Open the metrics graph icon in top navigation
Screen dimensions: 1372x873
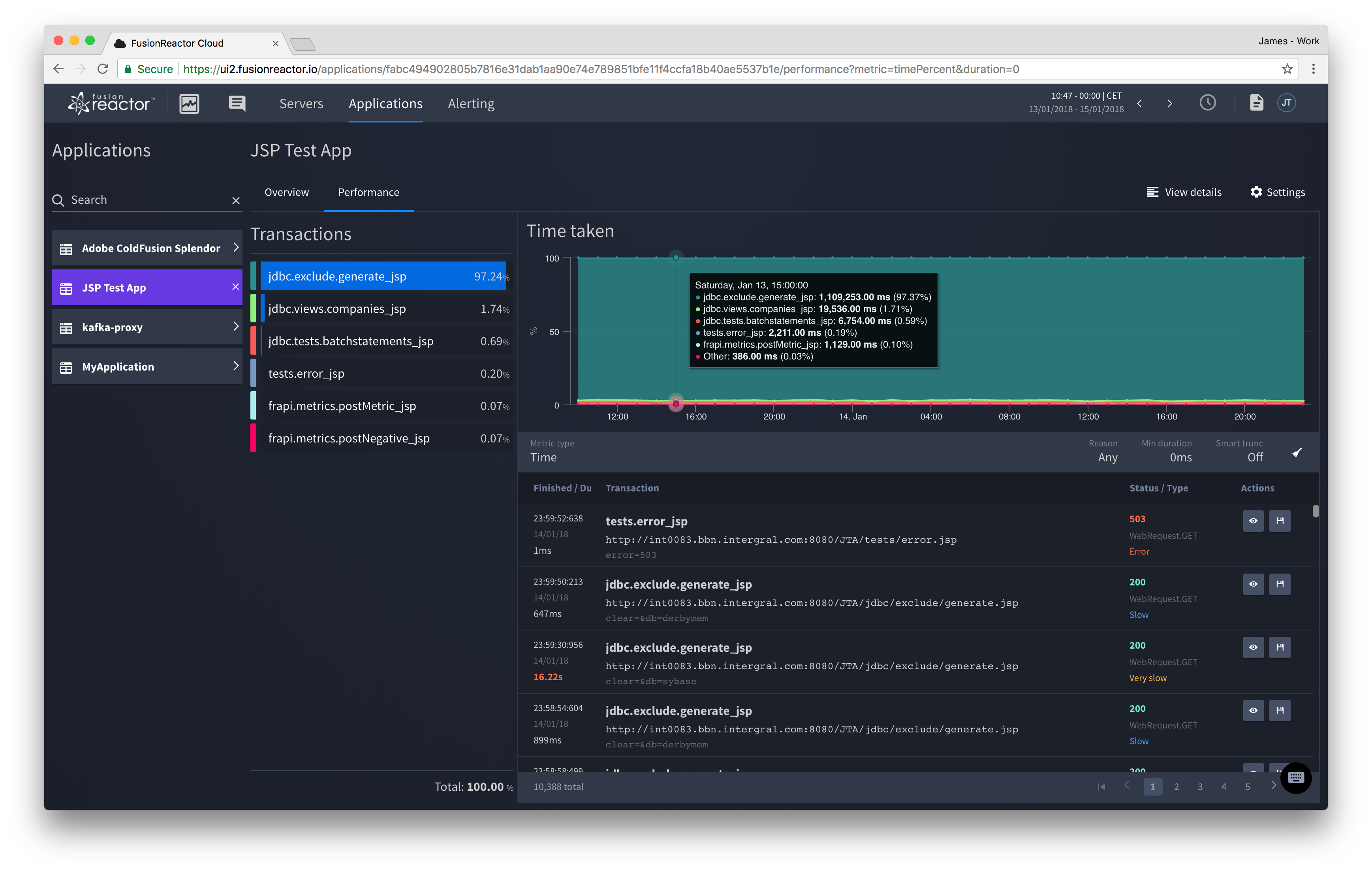click(189, 103)
